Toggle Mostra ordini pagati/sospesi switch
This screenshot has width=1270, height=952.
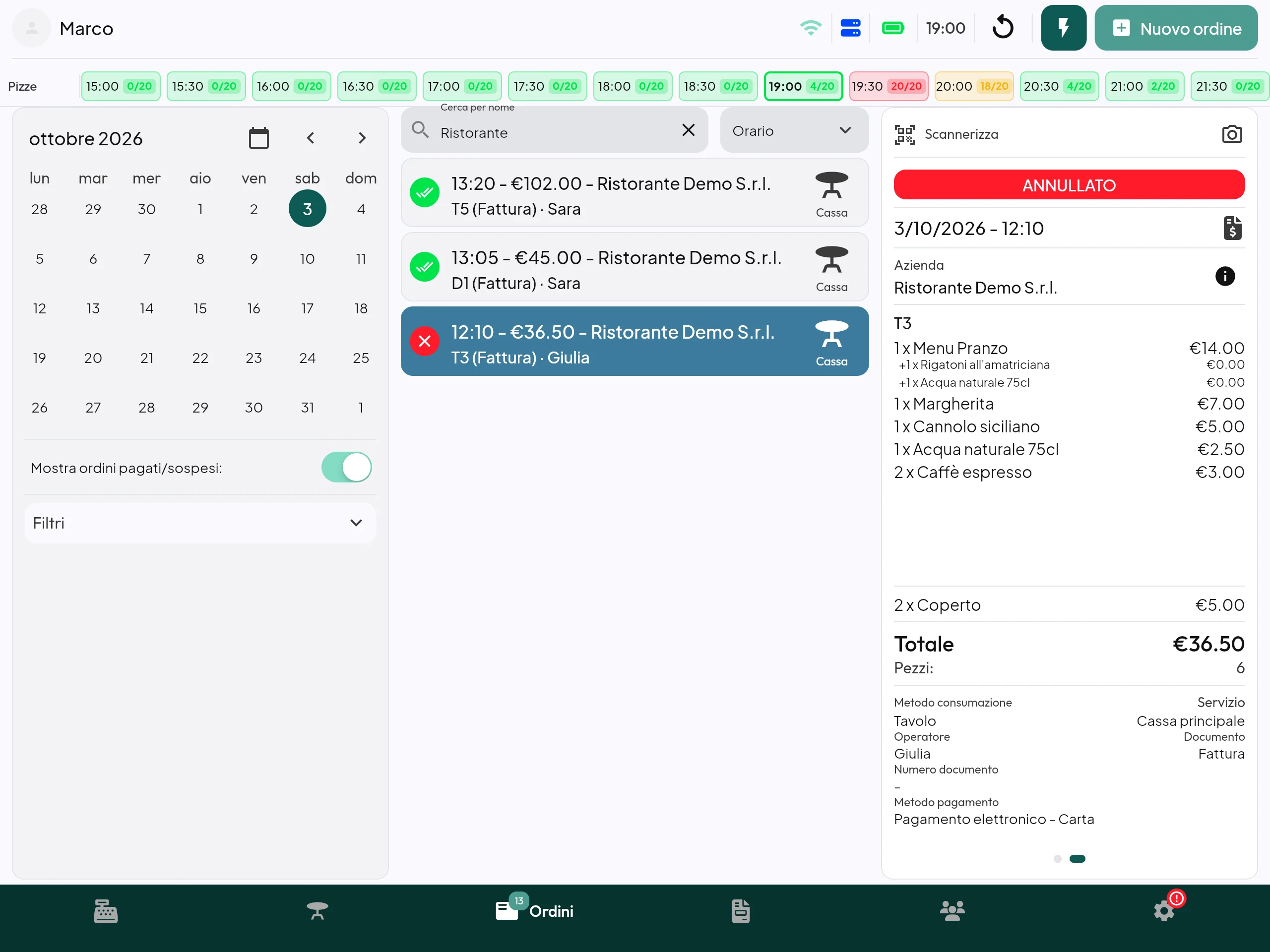click(346, 467)
